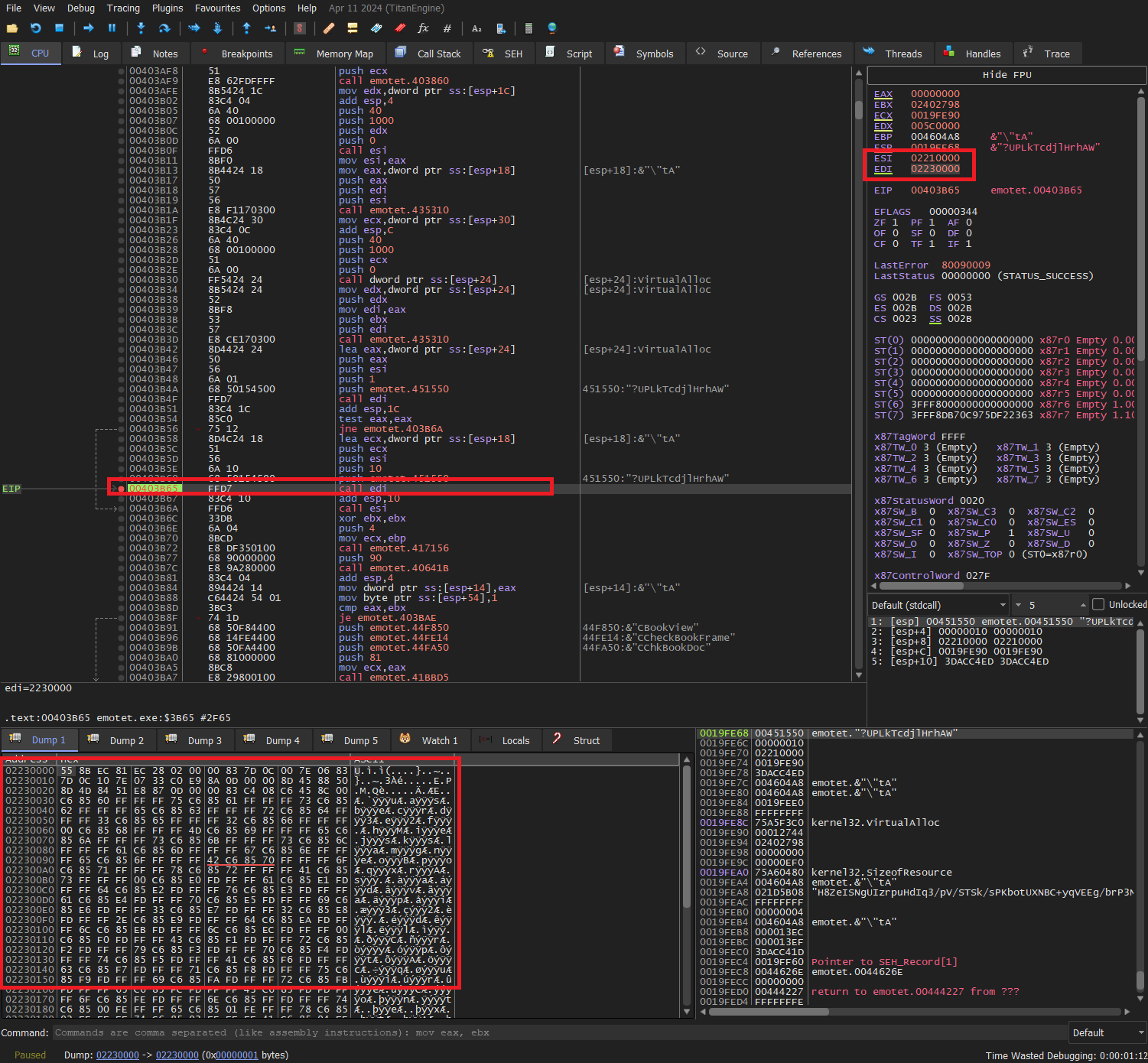Open file using the folder toolbar icon
Viewport: 1148px width, 1063px height.
[12, 28]
